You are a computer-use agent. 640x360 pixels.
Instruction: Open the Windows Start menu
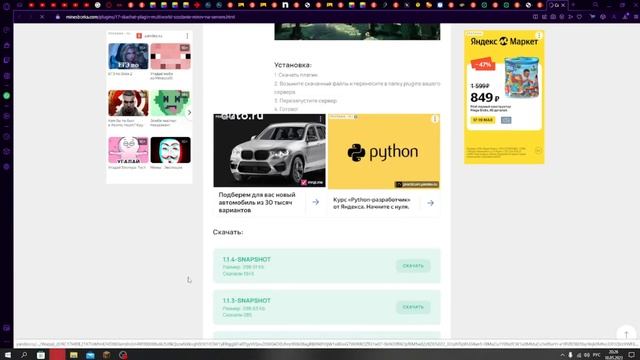tap(7, 355)
